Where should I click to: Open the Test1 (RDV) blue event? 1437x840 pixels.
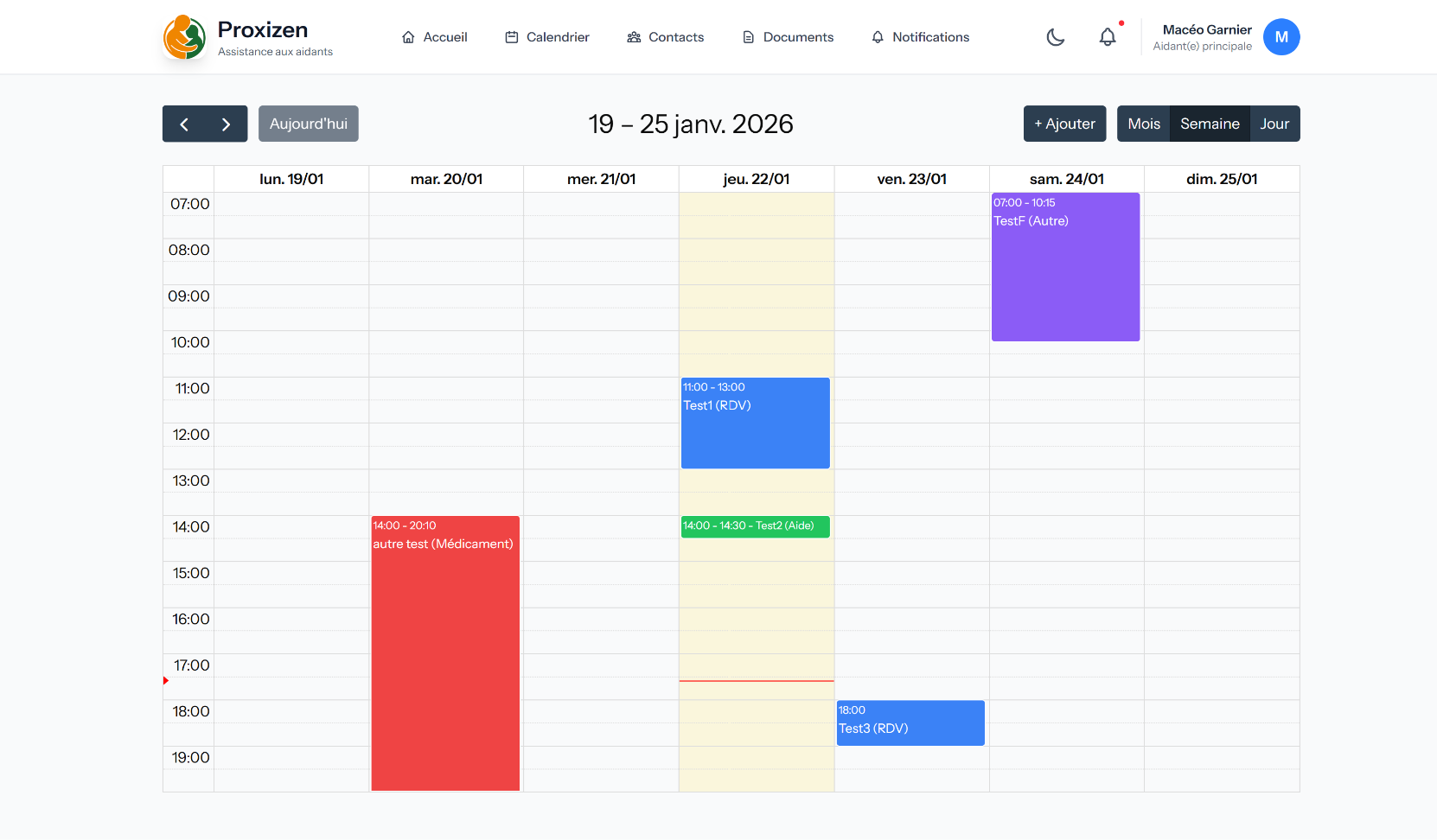[756, 423]
